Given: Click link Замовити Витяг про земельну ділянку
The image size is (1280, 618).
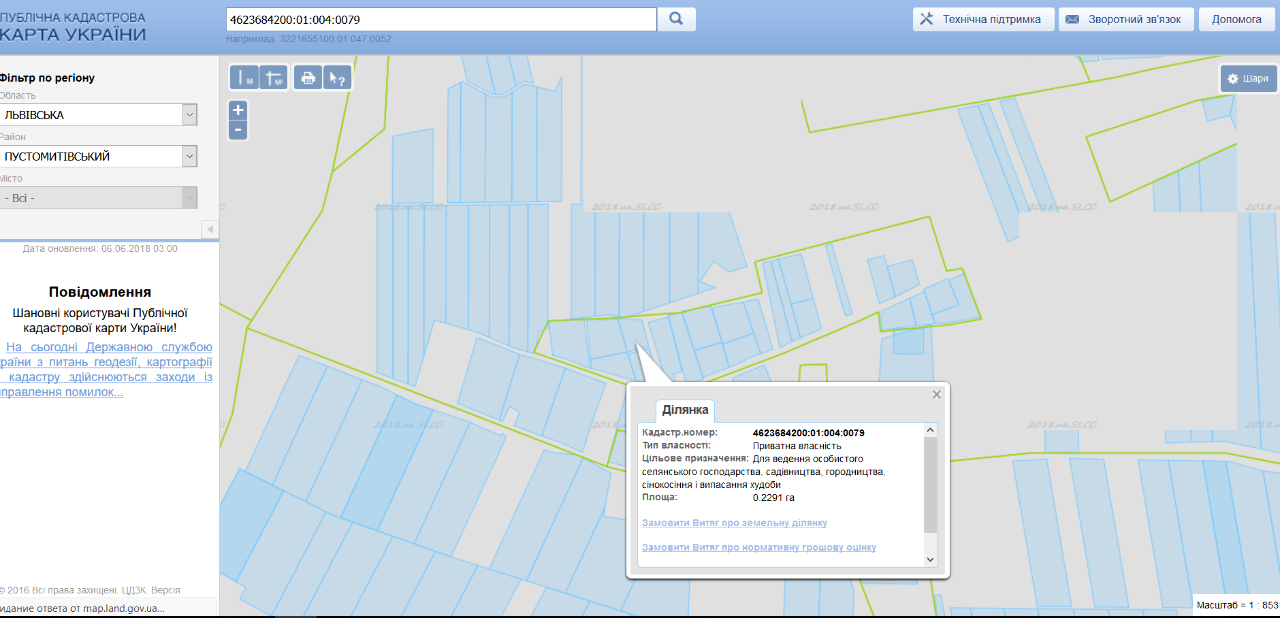Looking at the screenshot, I should 734,523.
